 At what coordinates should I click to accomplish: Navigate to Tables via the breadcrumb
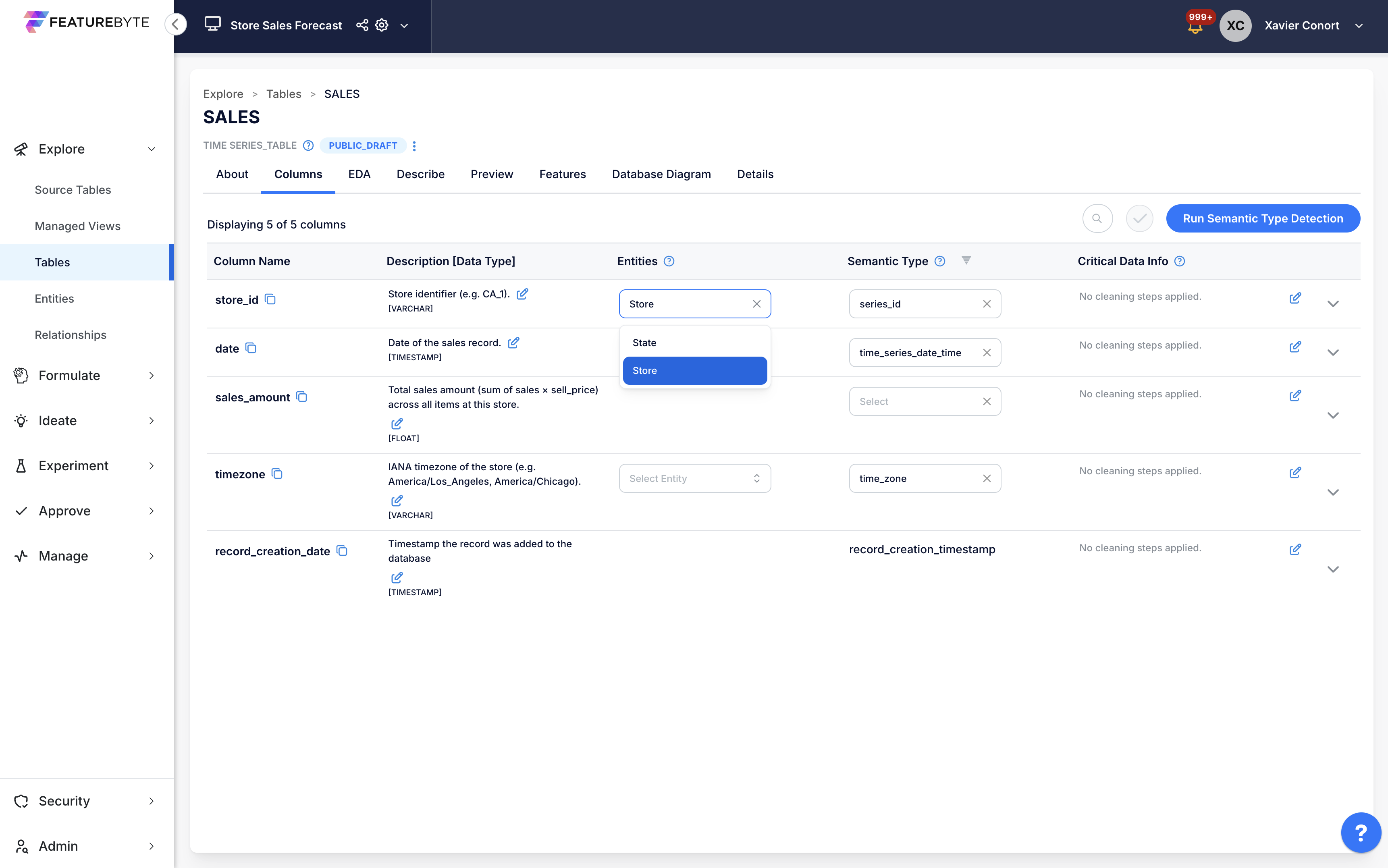click(x=284, y=93)
